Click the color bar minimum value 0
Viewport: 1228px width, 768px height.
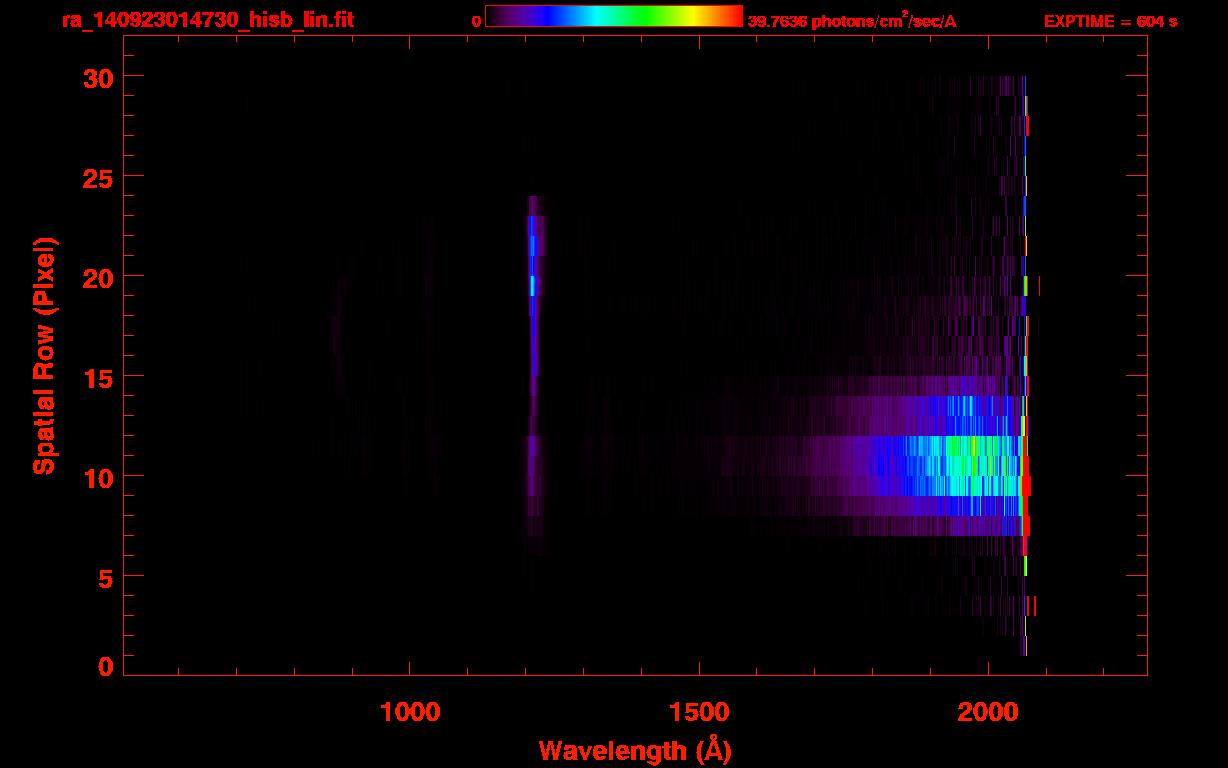476,21
